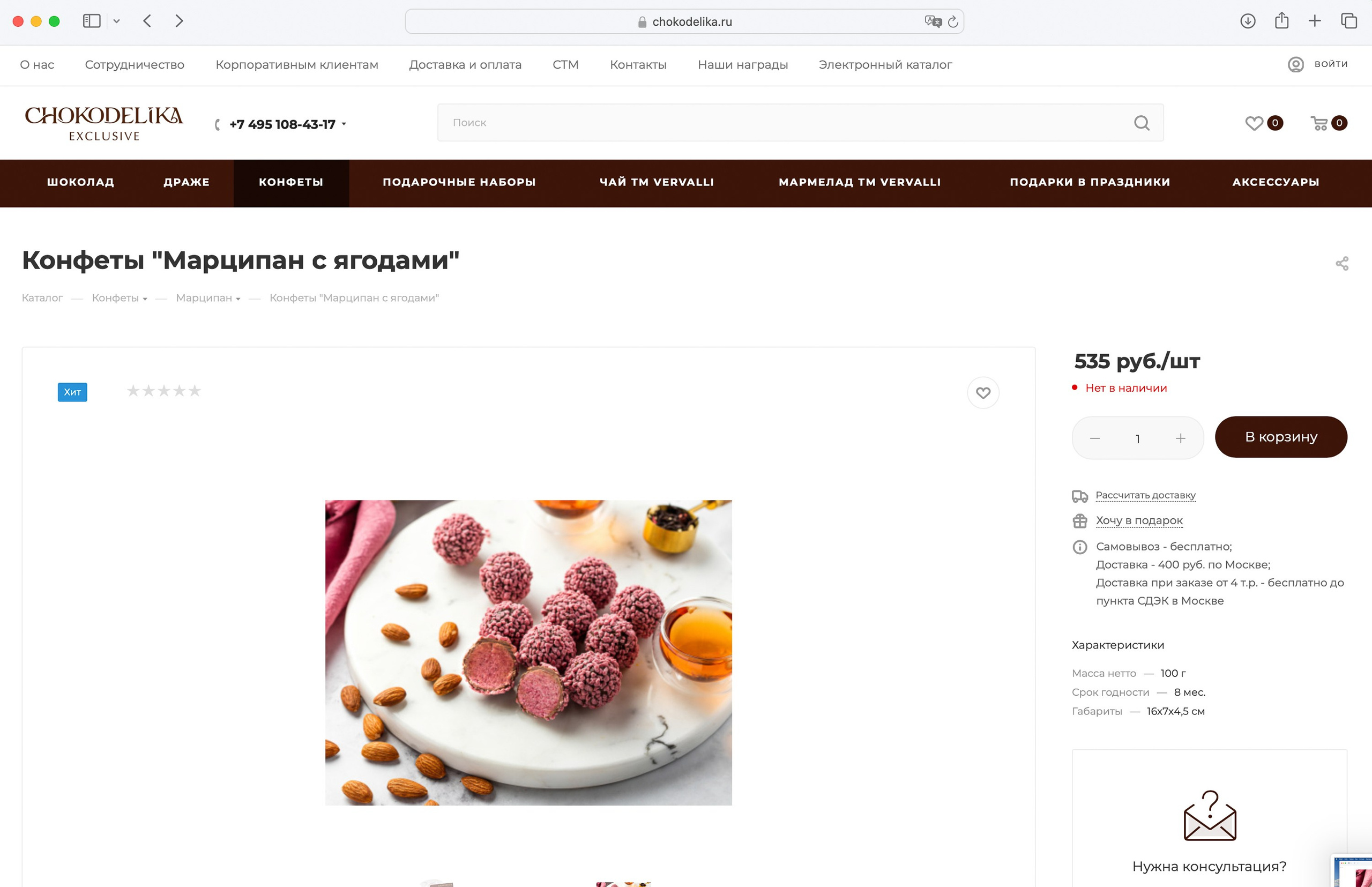Toggle the Safari sidebar button
Image resolution: width=1372 pixels, height=887 pixels.
pos(92,21)
